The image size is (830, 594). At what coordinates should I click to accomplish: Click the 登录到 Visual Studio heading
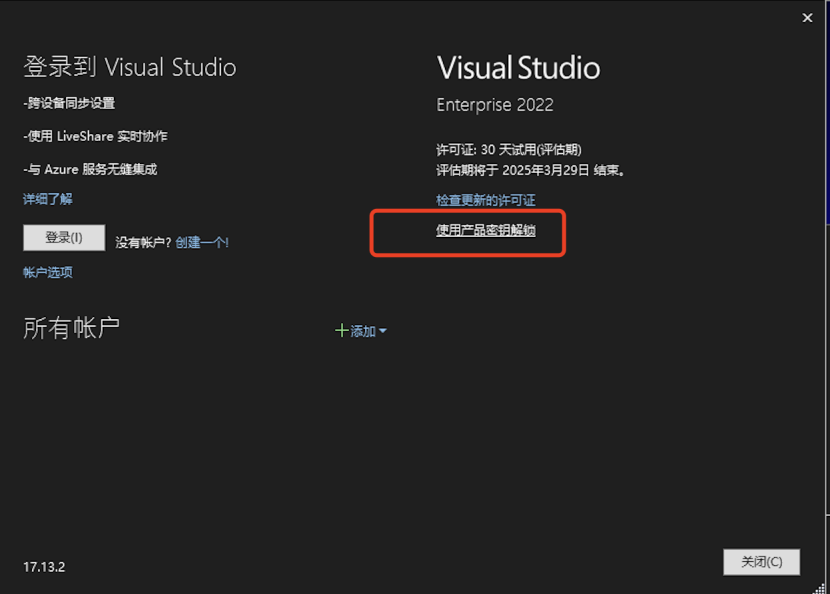[128, 67]
